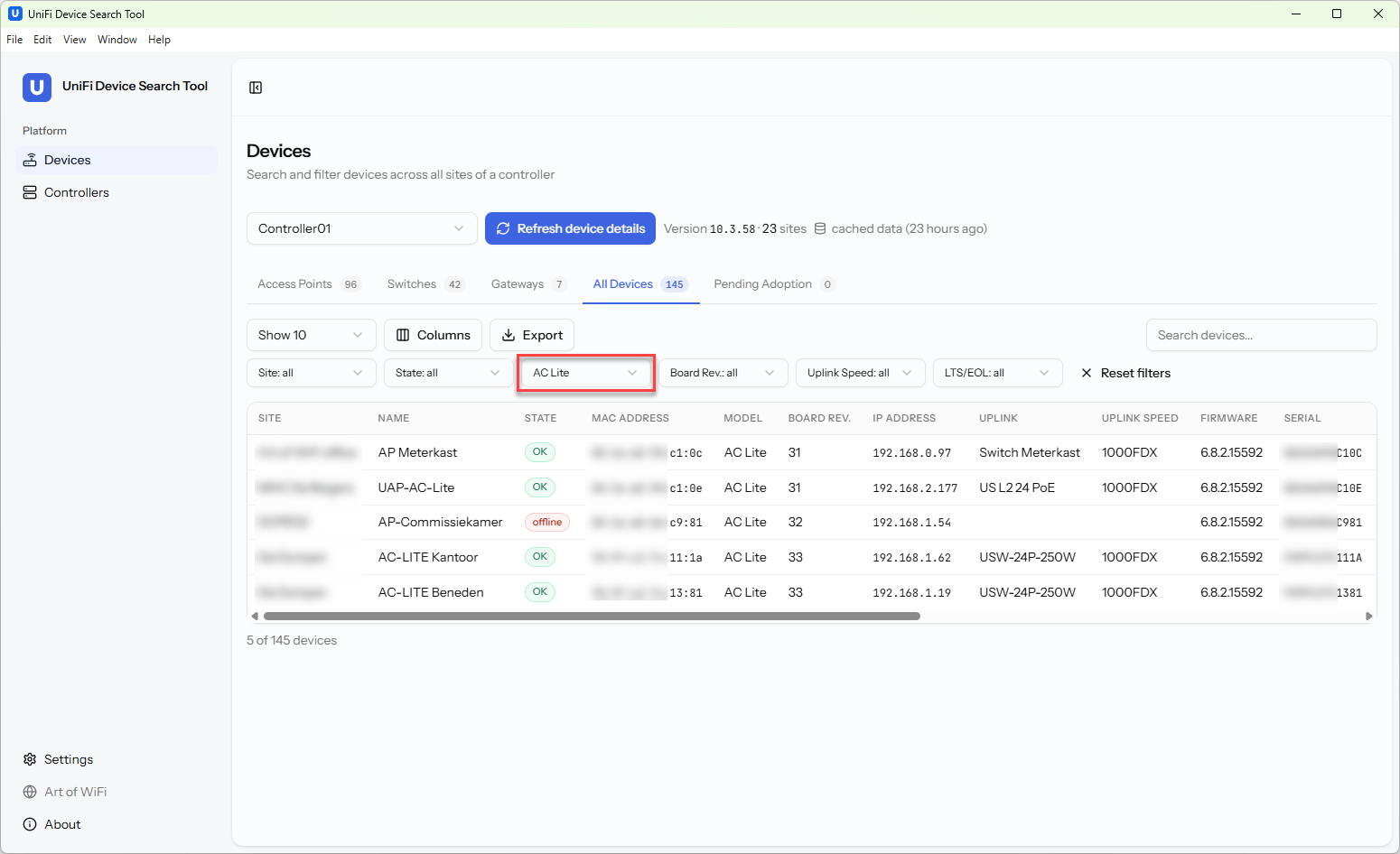
Task: Click the UAP-AC-Lite device name
Action: click(x=416, y=487)
